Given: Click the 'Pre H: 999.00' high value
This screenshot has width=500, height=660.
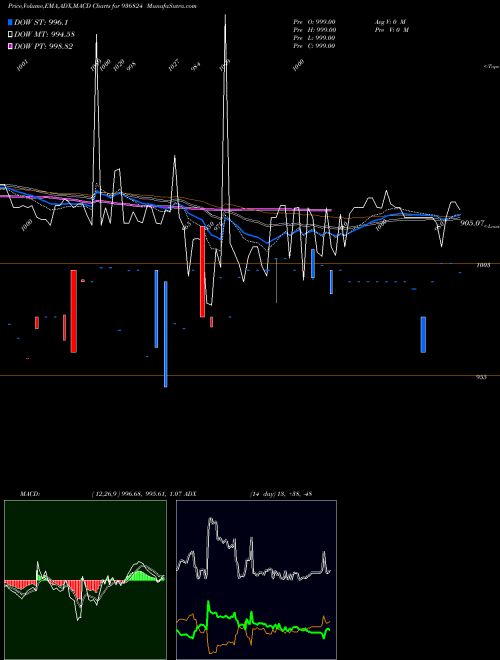Looking at the screenshot, I should [314, 30].
